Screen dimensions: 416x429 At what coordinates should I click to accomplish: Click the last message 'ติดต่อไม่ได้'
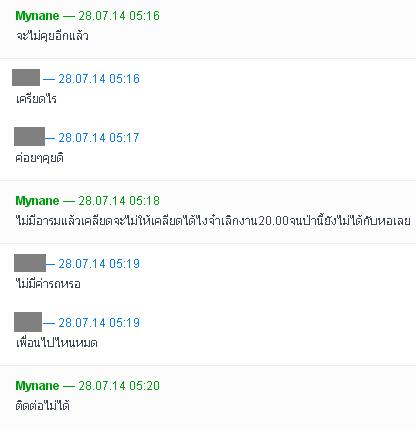(x=42, y=406)
